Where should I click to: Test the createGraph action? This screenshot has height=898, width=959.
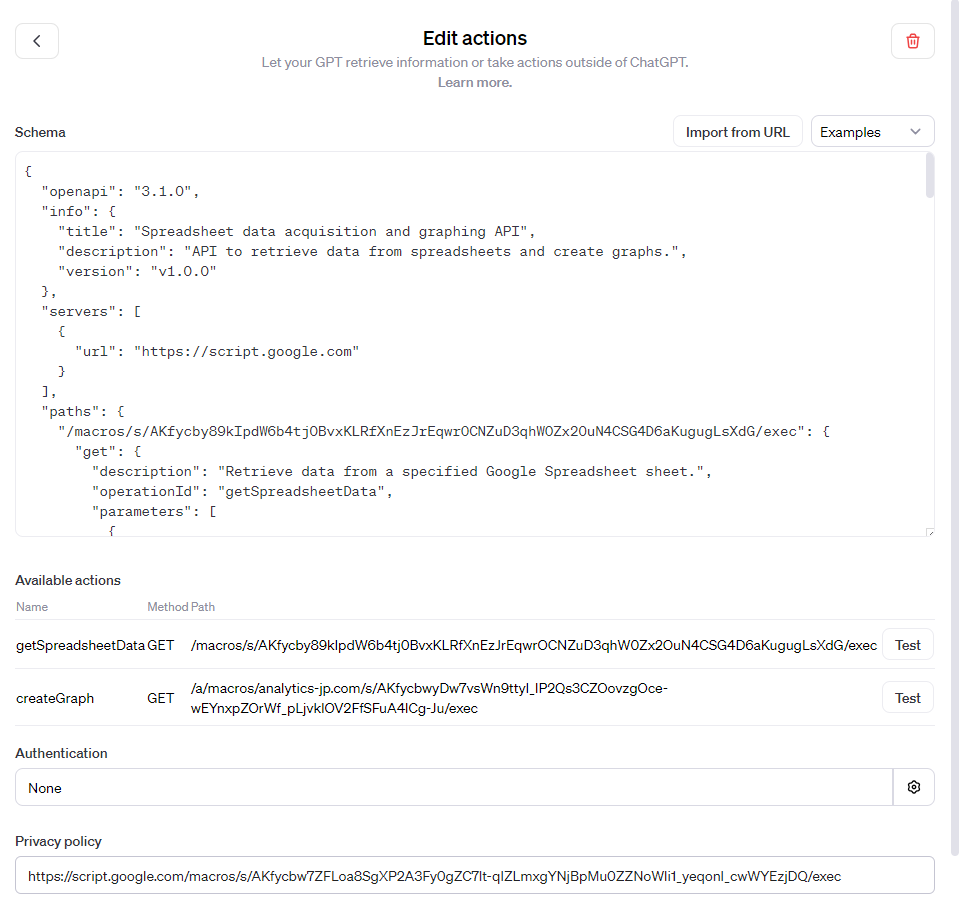point(907,697)
